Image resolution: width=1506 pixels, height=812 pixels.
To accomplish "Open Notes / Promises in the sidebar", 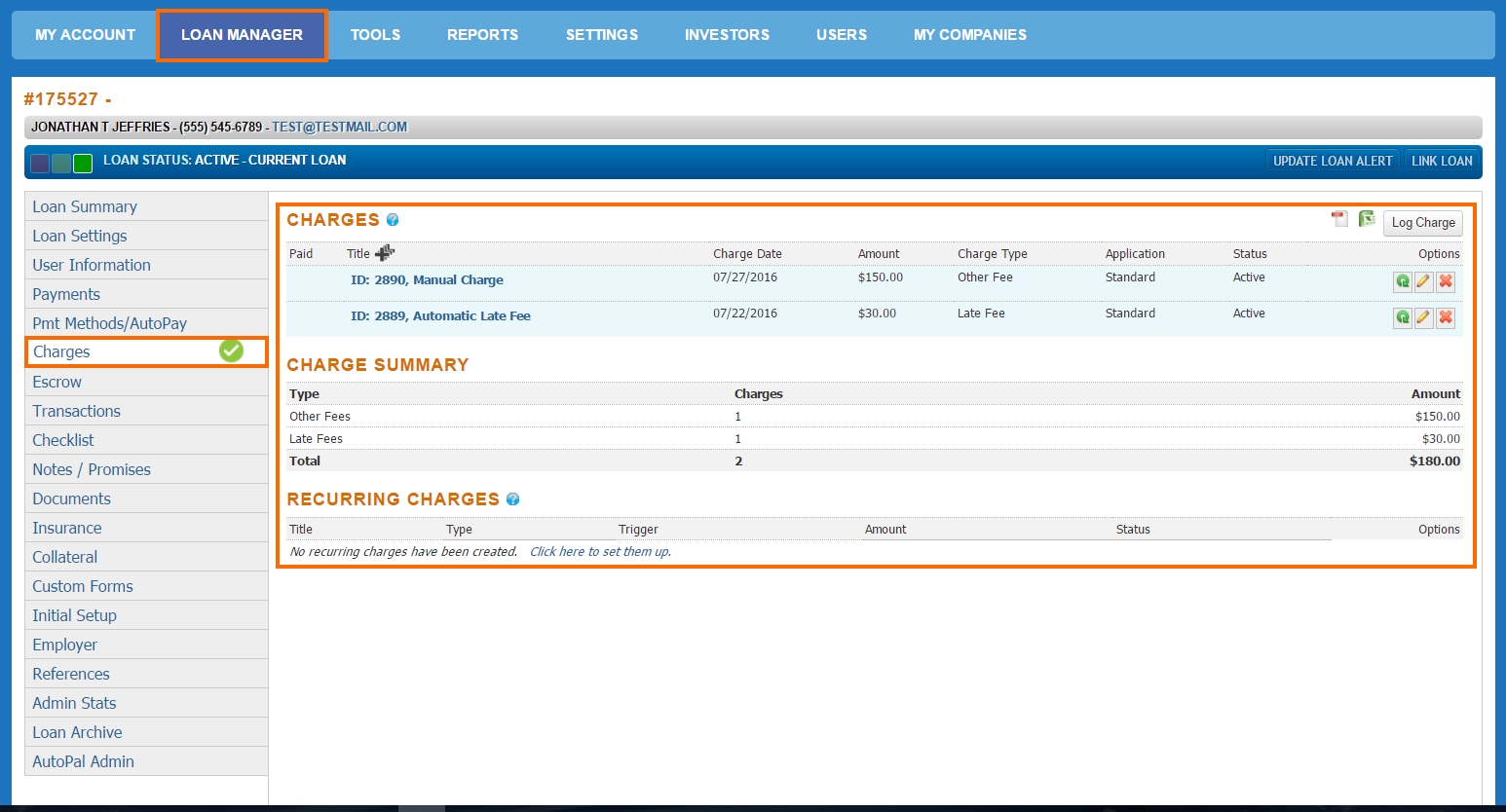I will point(146,469).
